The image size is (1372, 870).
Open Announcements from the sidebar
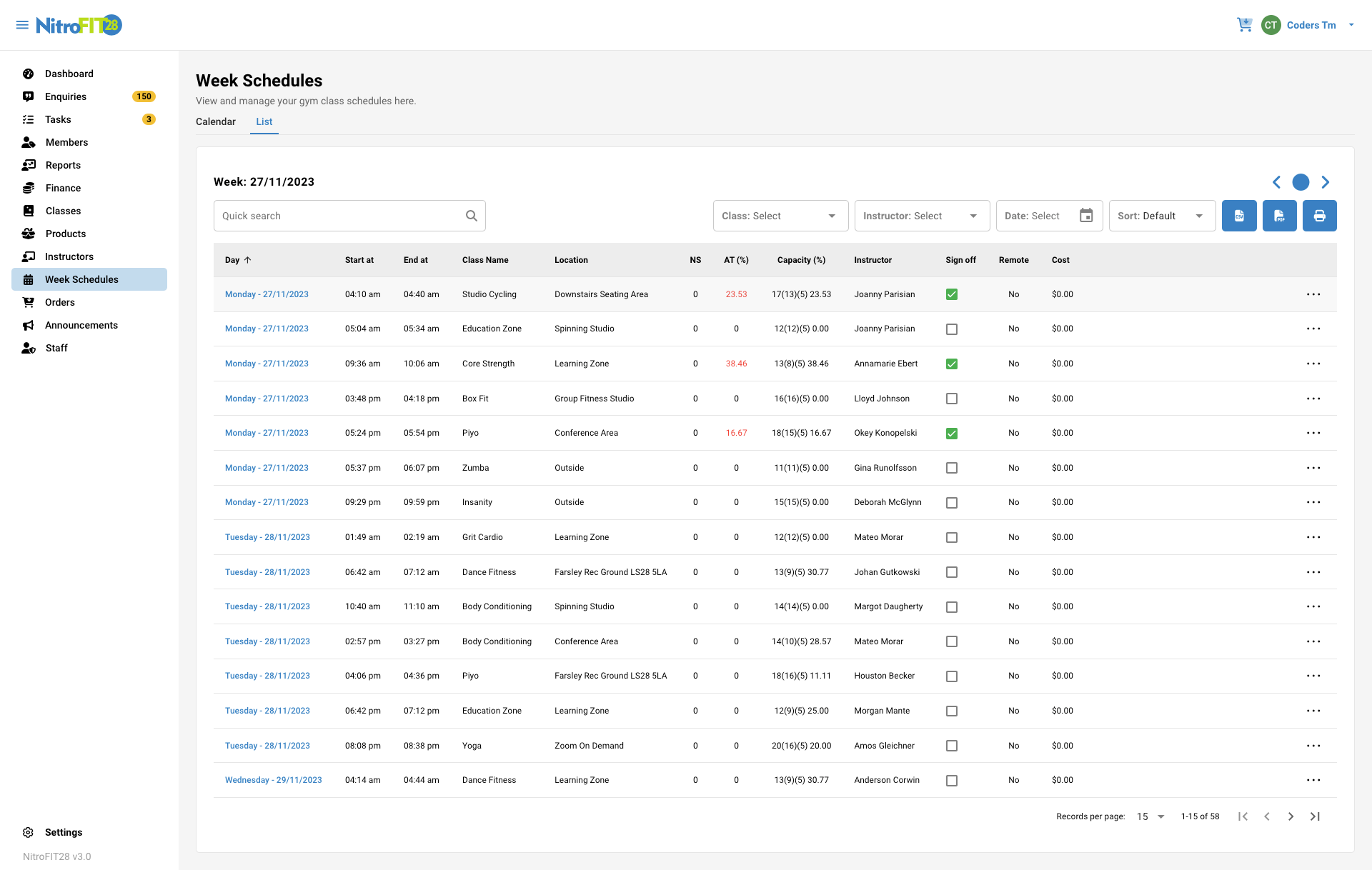(x=81, y=325)
